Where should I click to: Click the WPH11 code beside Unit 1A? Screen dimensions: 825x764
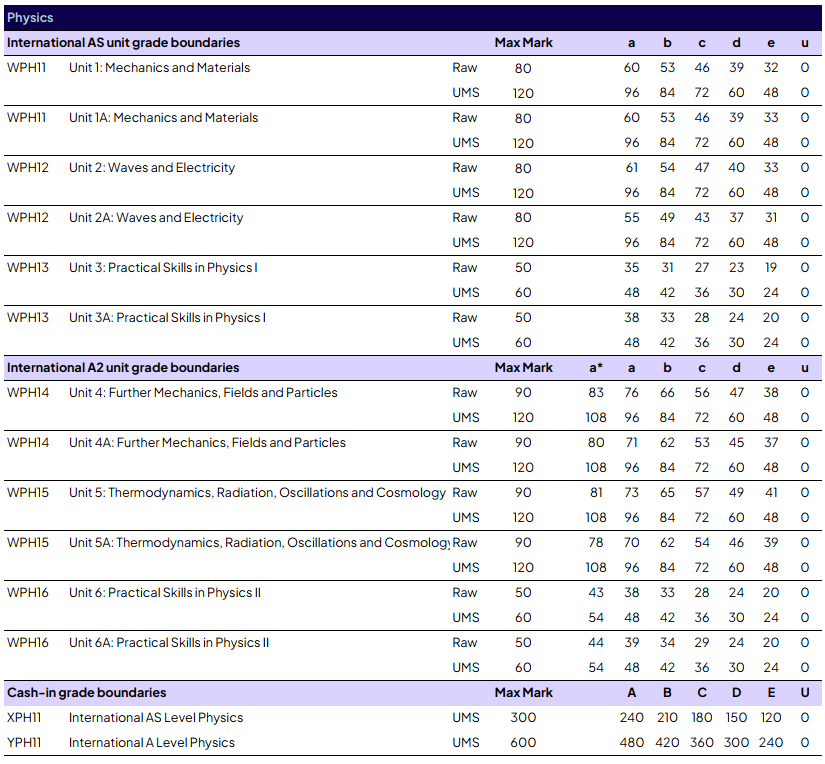(26, 118)
